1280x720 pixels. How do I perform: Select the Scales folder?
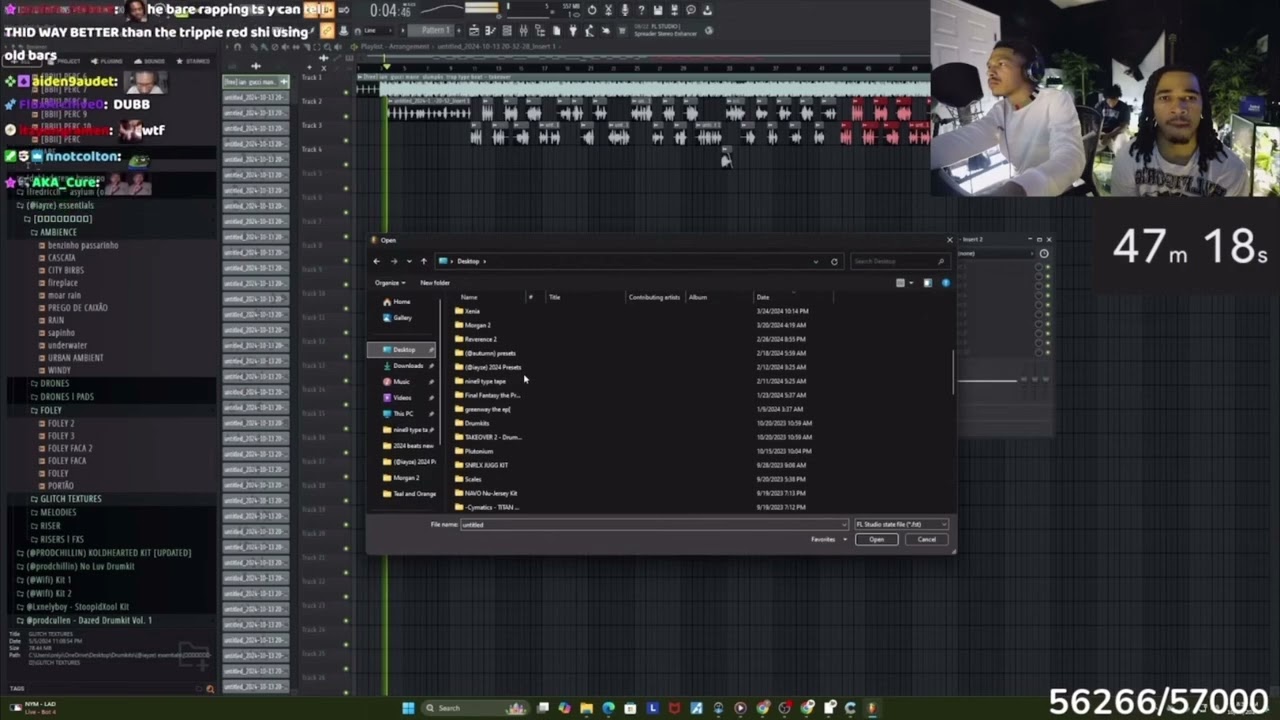click(468, 479)
